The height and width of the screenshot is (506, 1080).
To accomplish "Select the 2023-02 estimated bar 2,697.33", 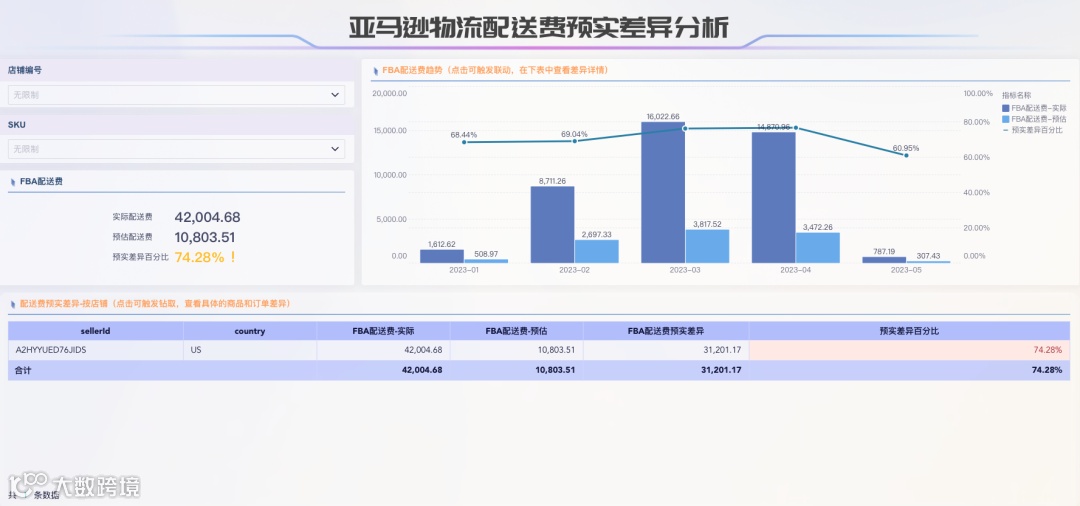I will click(596, 251).
